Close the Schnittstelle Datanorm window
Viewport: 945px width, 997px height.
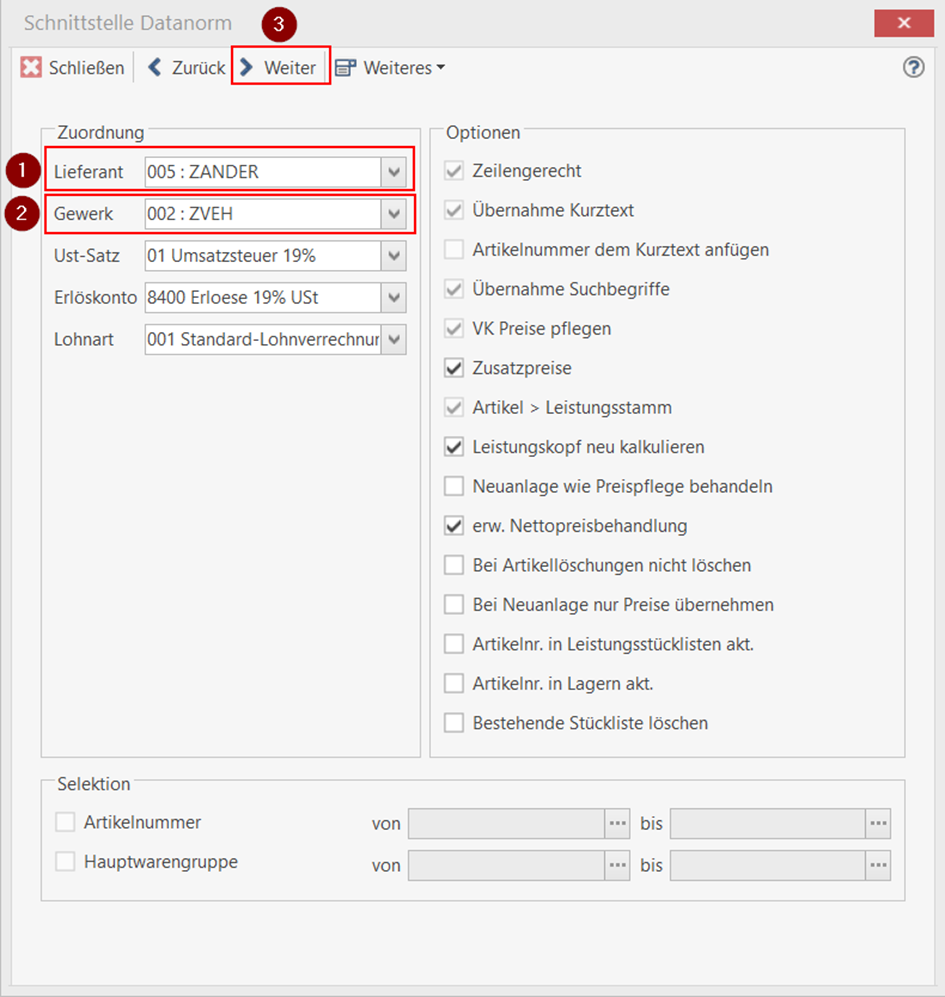pyautogui.click(x=903, y=23)
